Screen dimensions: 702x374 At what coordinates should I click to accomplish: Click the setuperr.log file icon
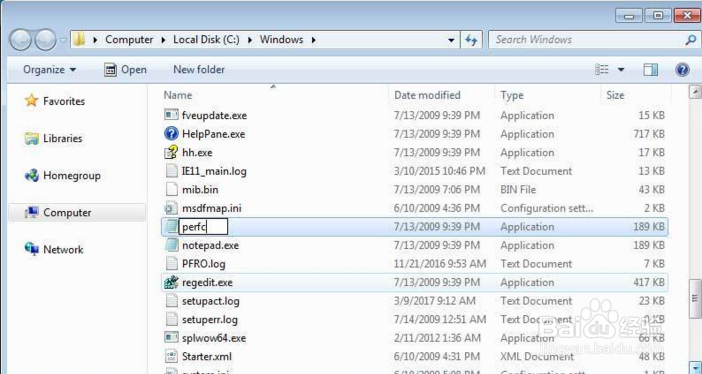(171, 319)
